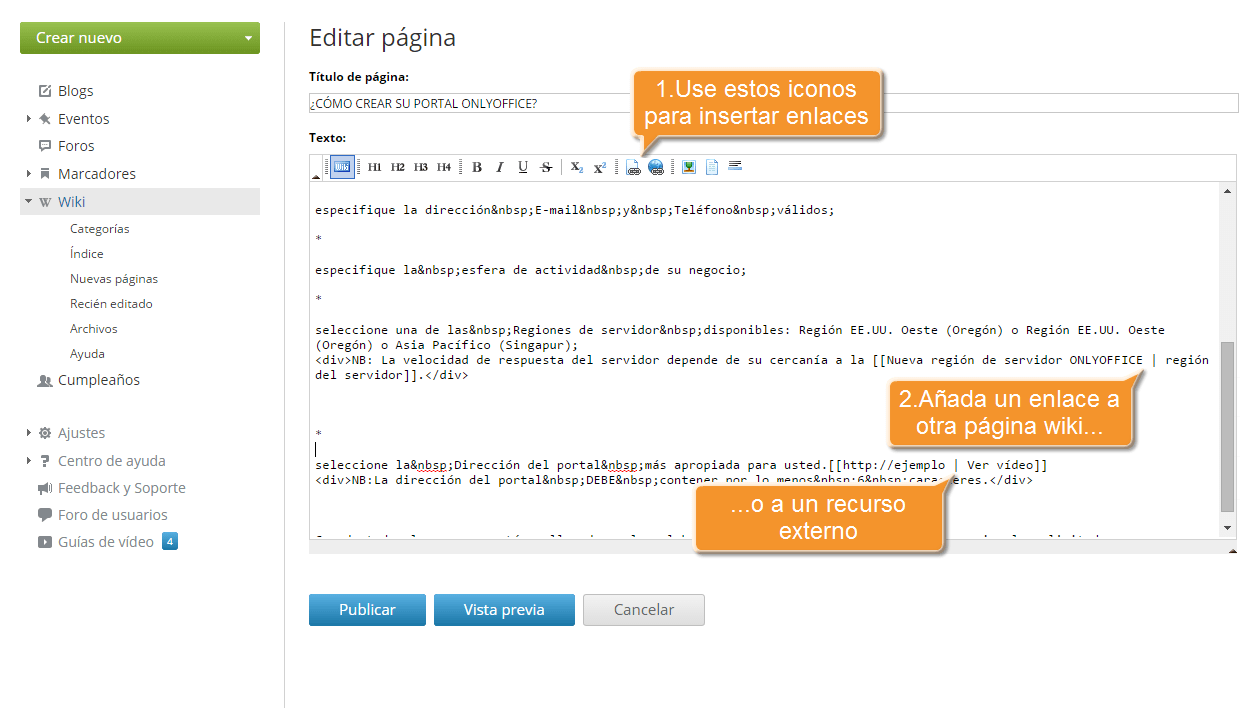Viewport: 1240px width, 708px height.
Task: Click the editor resize arrow at bottom right
Action: pos(1232,549)
